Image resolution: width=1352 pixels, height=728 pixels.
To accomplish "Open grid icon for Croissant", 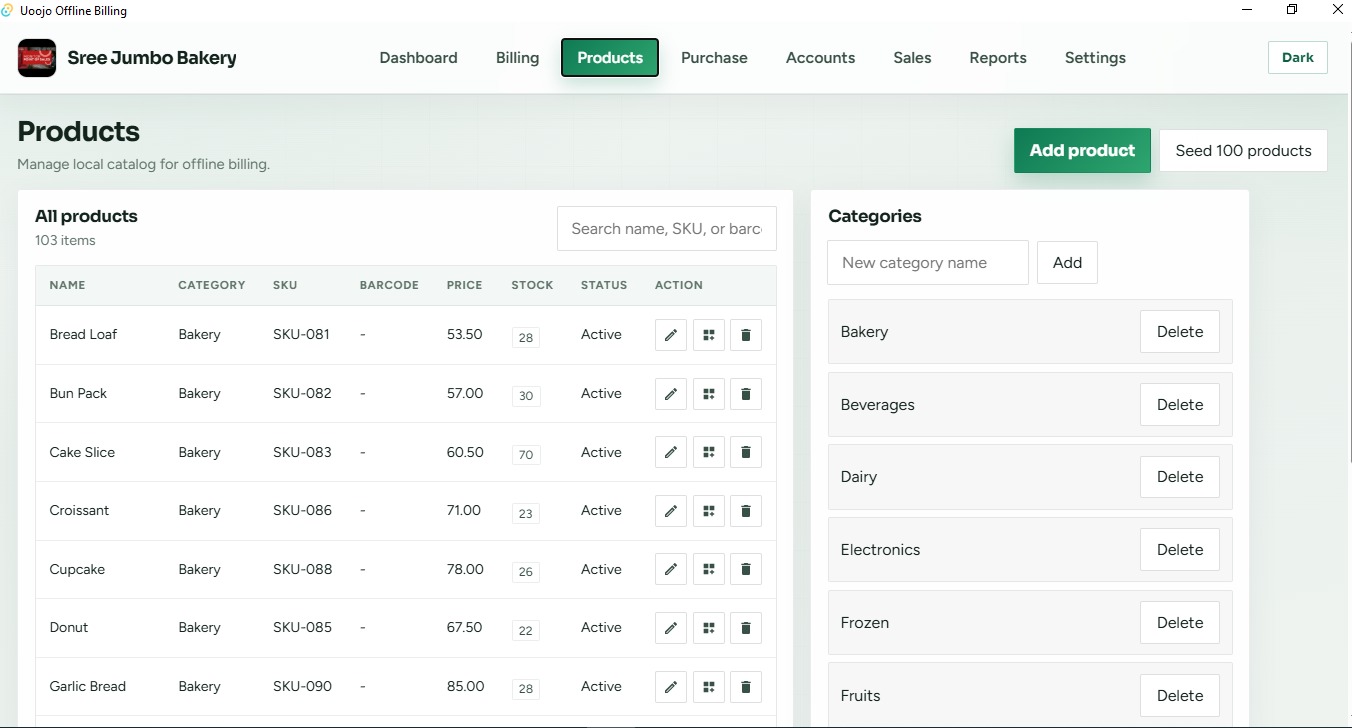I will click(709, 511).
